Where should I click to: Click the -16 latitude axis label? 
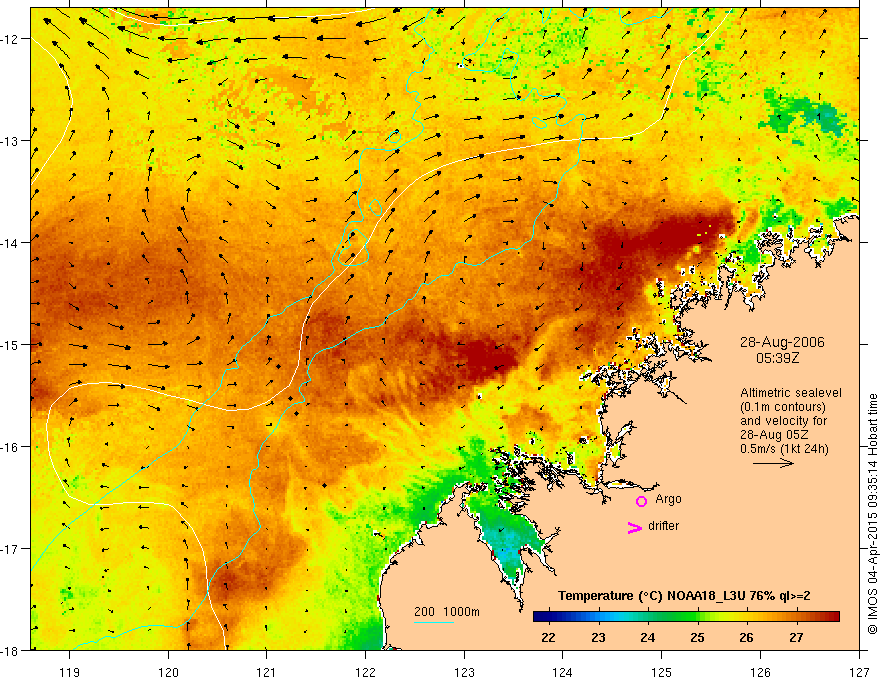tap(11, 447)
